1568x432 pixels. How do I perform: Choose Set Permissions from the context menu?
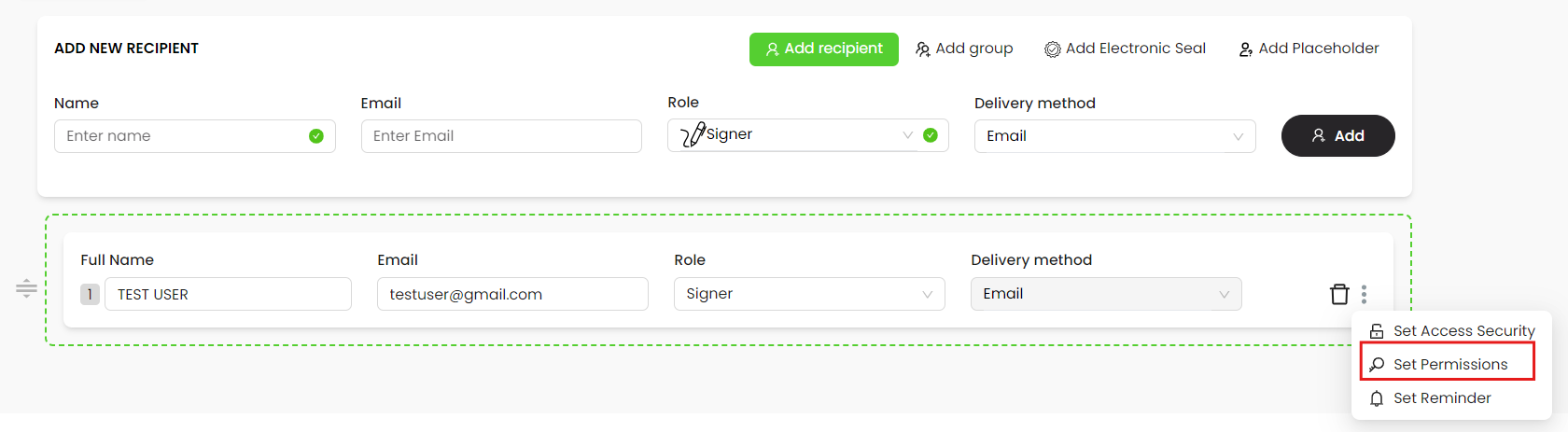(1449, 365)
